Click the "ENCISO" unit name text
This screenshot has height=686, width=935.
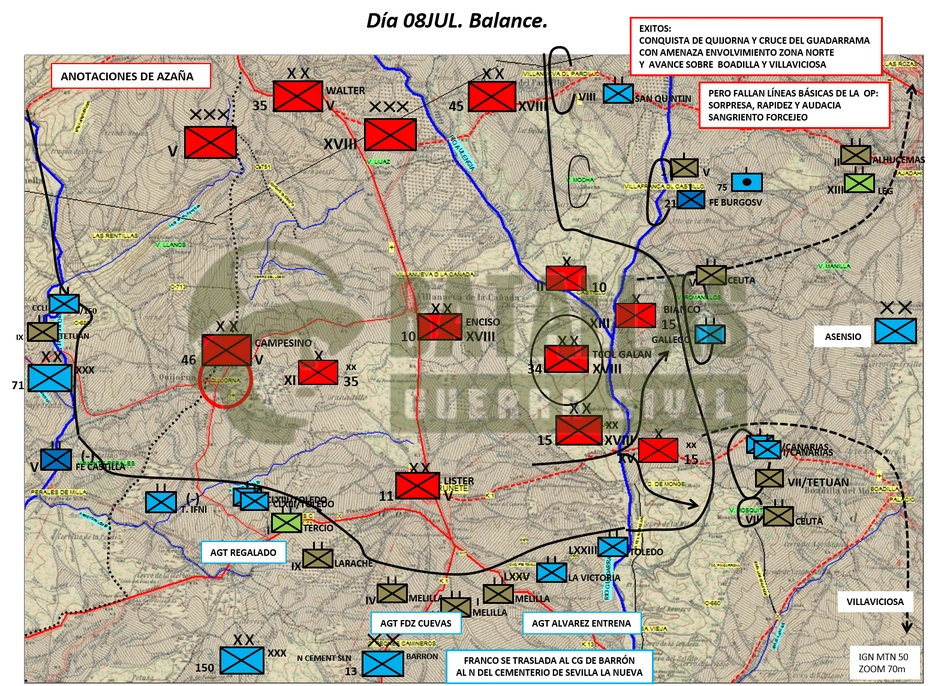pos(483,322)
